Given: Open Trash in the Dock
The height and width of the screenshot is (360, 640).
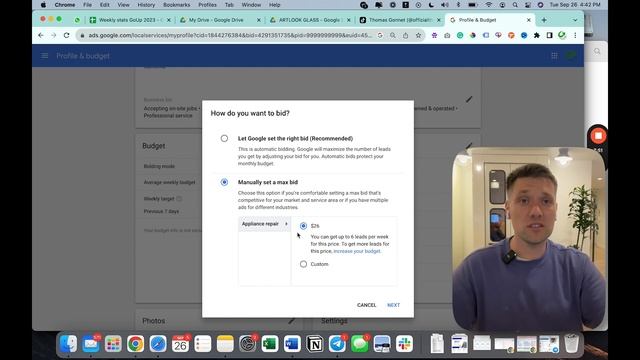Looking at the screenshot, I should point(571,344).
